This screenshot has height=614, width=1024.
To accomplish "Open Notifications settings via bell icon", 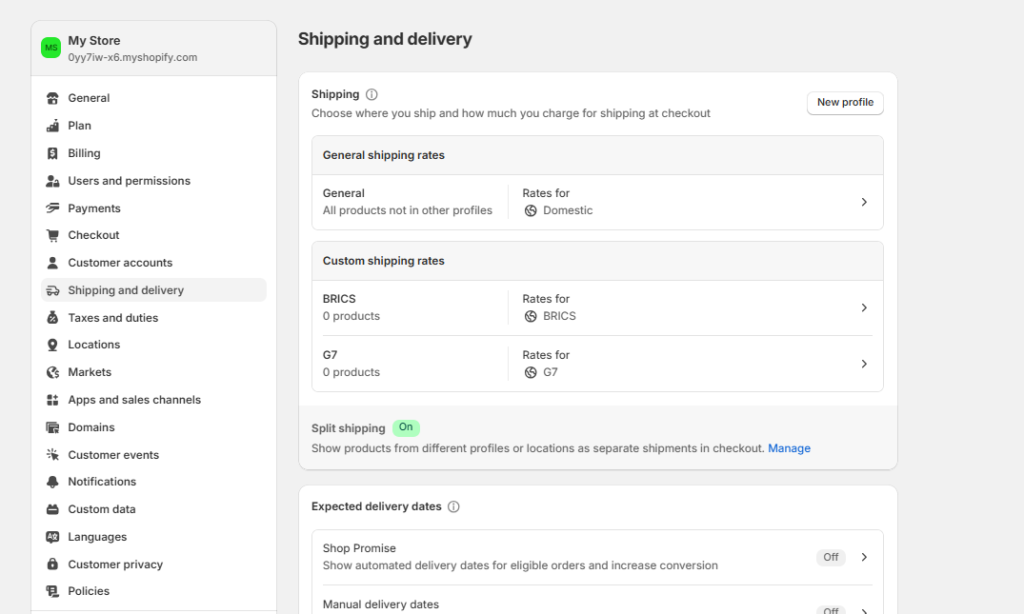I will (52, 481).
